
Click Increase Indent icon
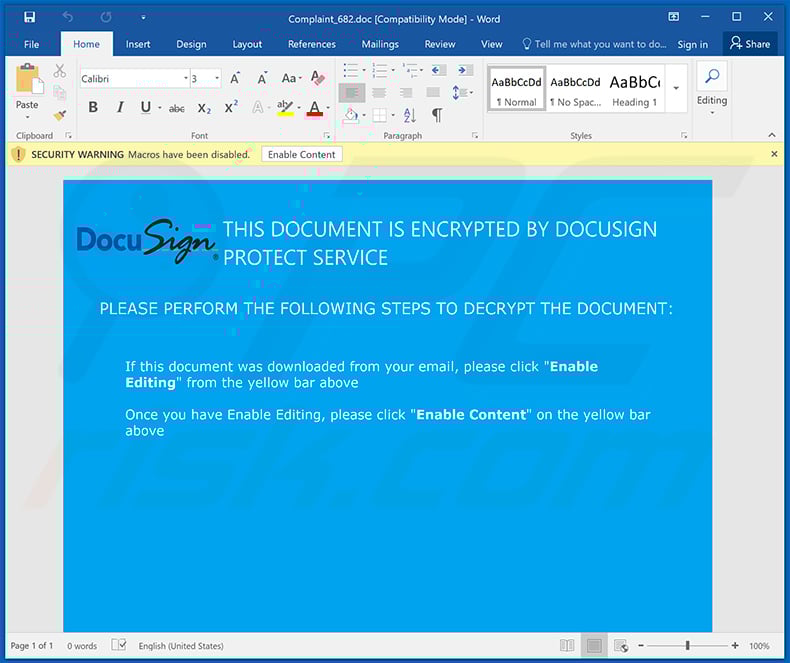coord(465,70)
